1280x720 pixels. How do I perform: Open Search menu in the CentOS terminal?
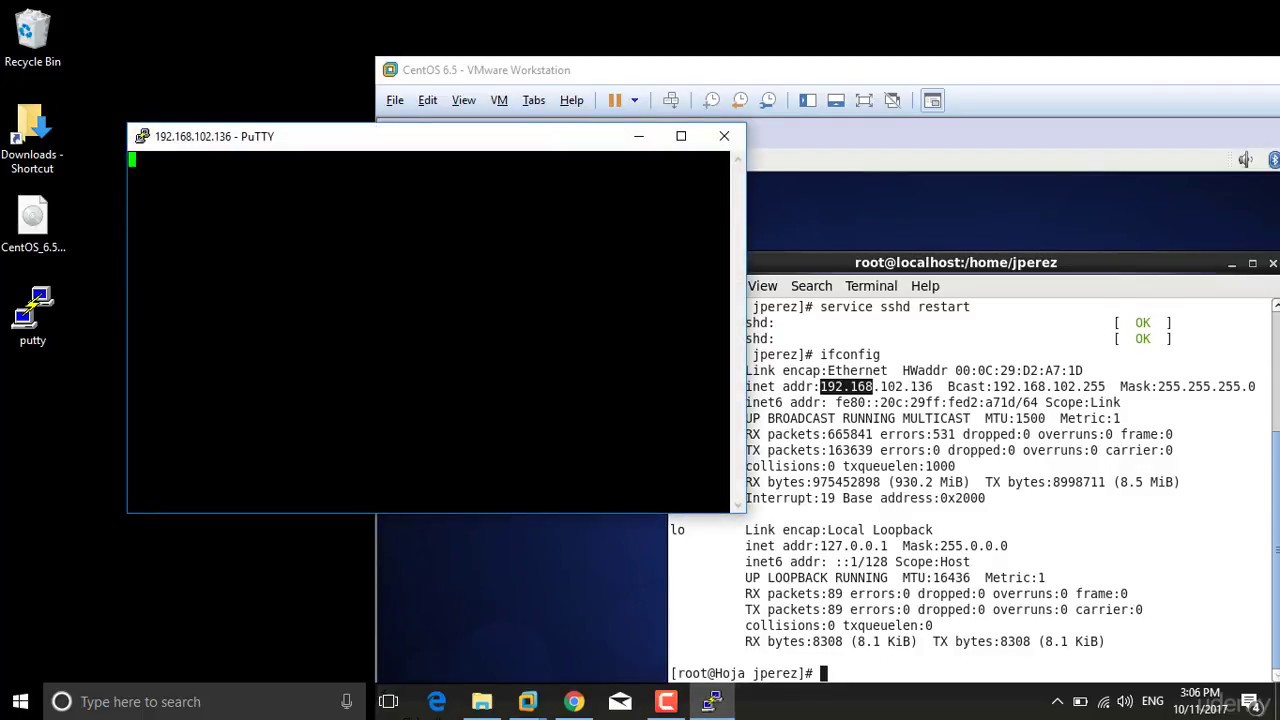811,286
